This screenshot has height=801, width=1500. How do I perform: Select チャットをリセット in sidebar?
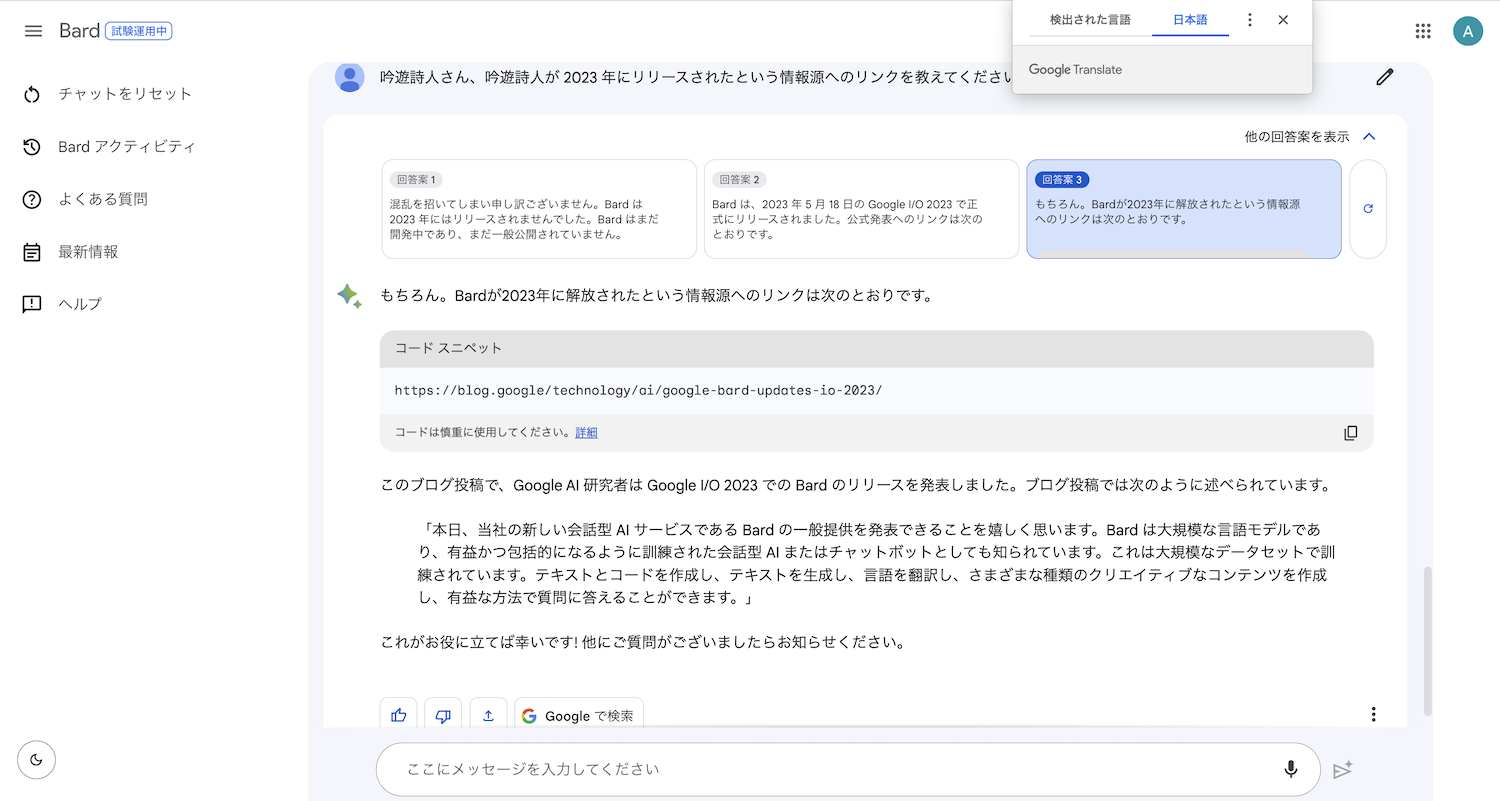(124, 94)
